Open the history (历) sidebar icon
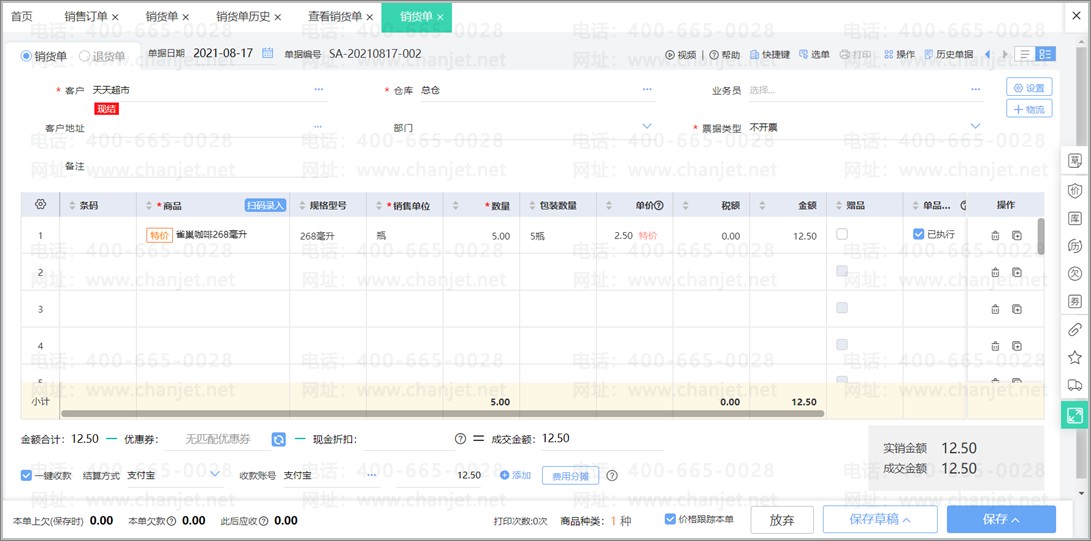1091x541 pixels. [x=1074, y=245]
